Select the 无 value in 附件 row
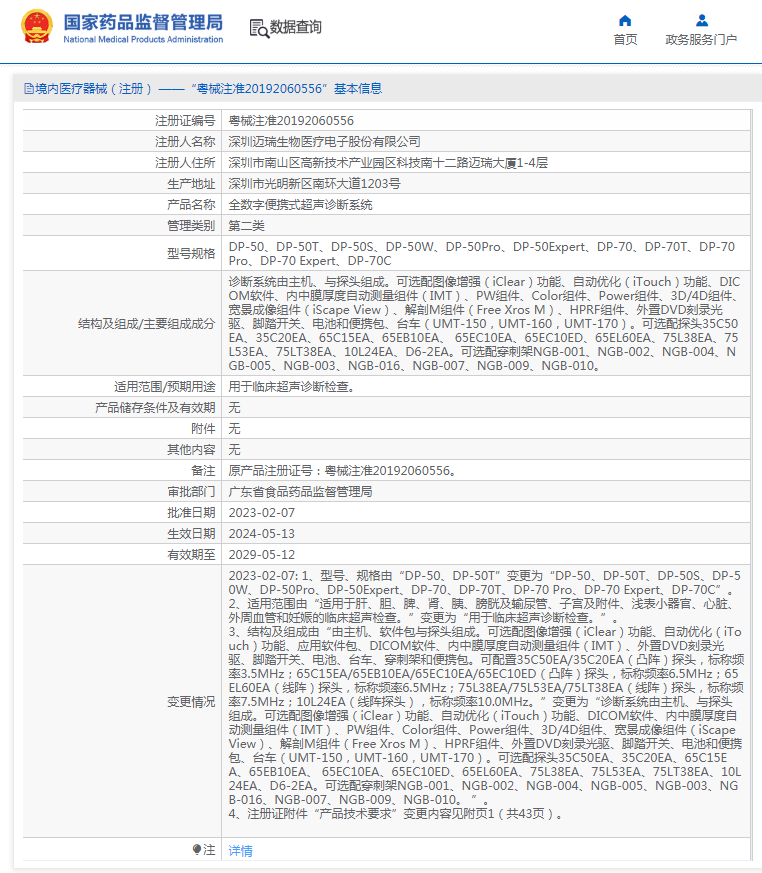This screenshot has width=762, height=873. [234, 429]
